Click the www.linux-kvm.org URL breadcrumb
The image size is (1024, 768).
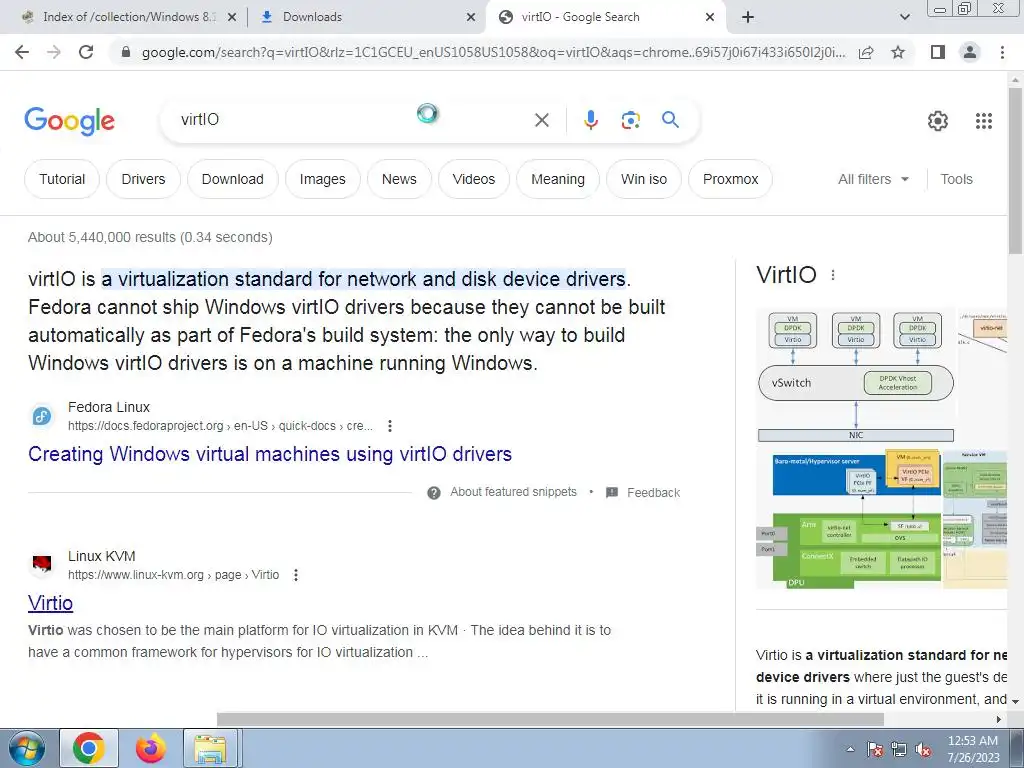click(x=173, y=575)
